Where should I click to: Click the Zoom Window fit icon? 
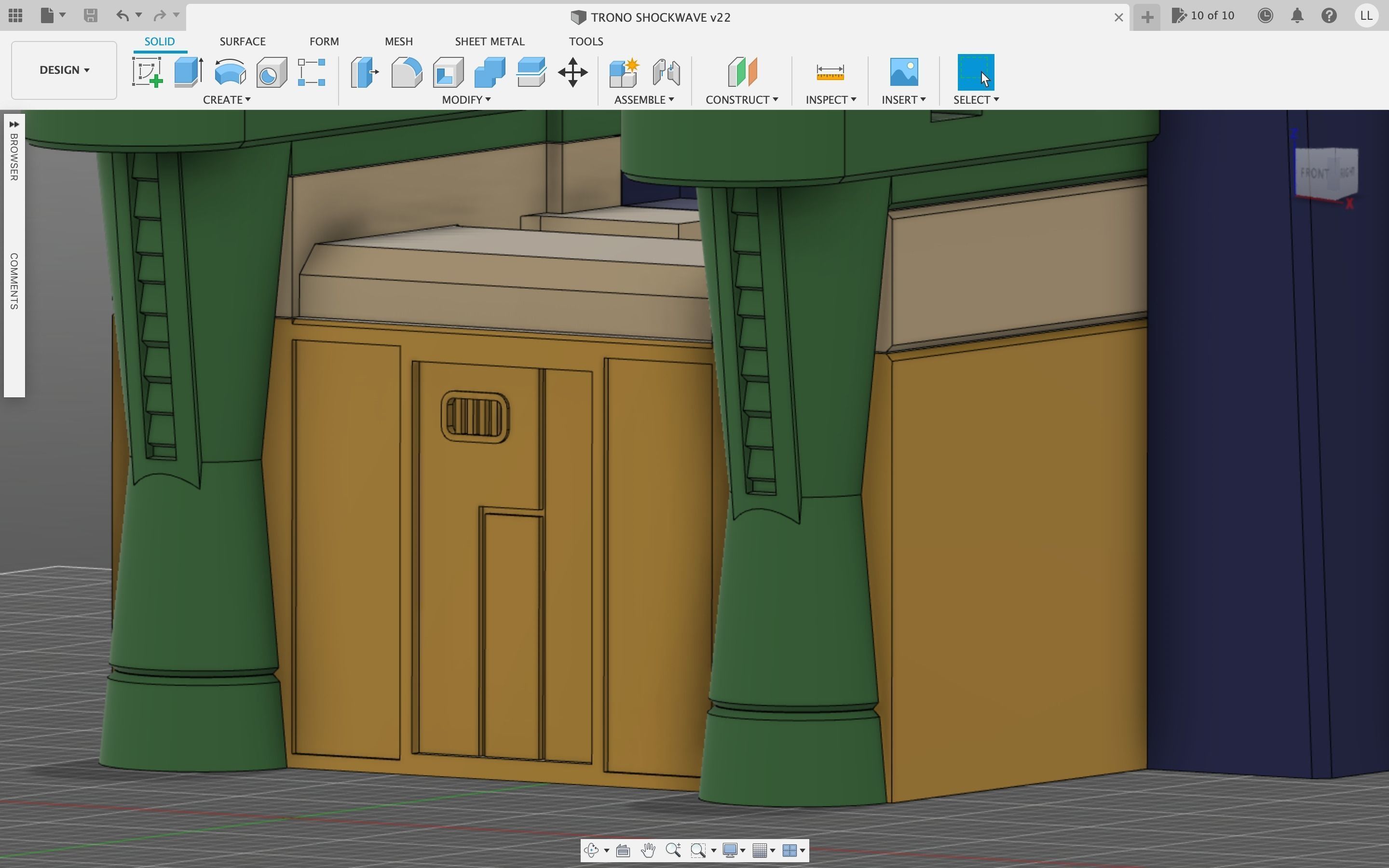pyautogui.click(x=698, y=850)
